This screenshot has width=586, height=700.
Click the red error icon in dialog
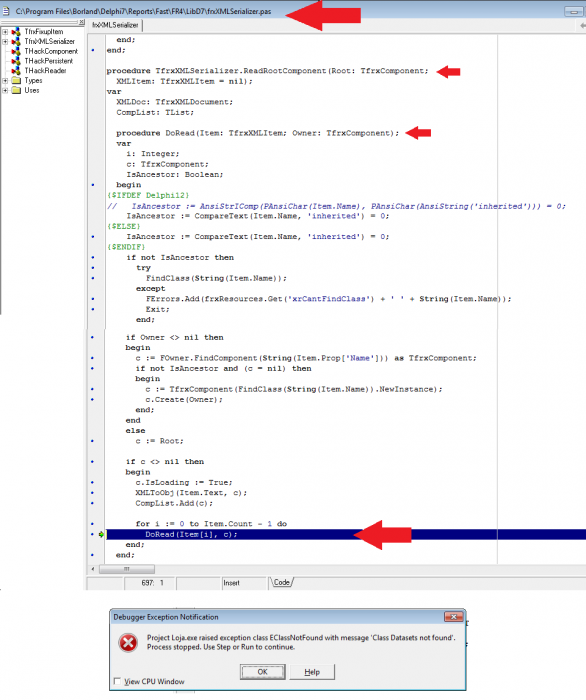pyautogui.click(x=128, y=643)
